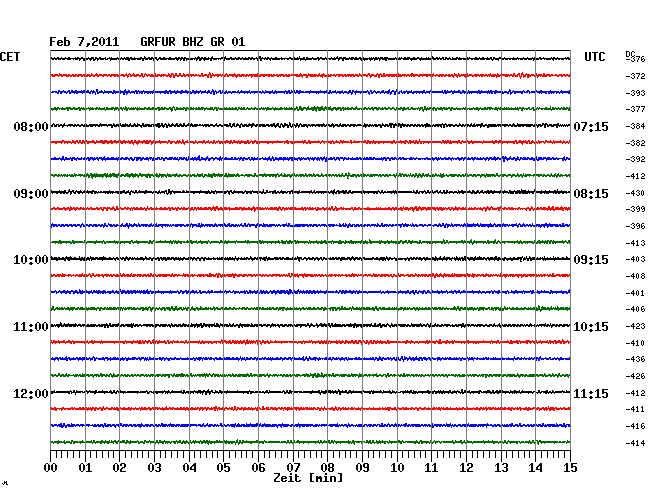Viewport: 650px width, 494px height.
Task: Click the '12:00' CET time label
Action: pos(31,393)
